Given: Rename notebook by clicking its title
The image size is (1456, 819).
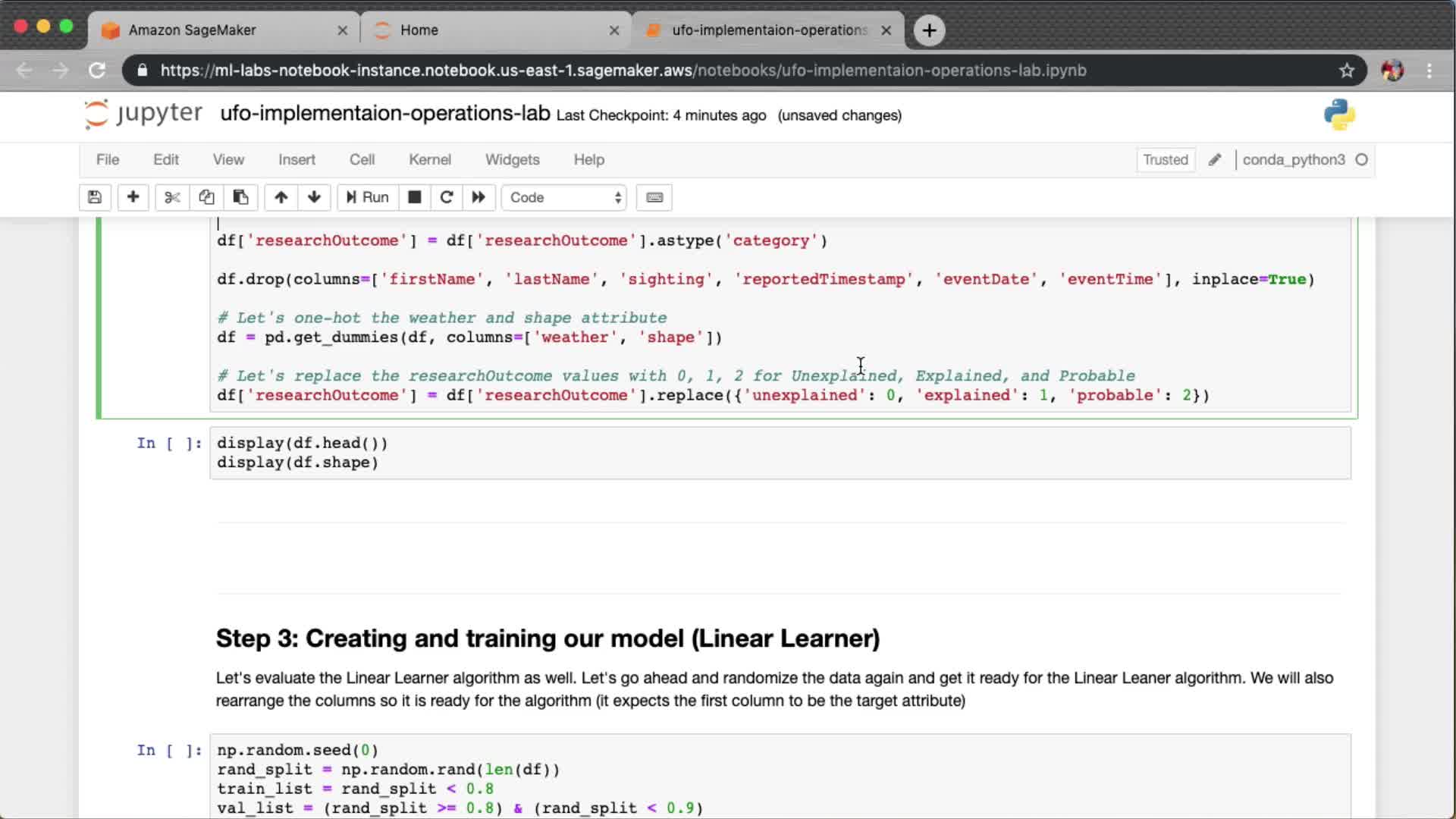Looking at the screenshot, I should (x=384, y=114).
